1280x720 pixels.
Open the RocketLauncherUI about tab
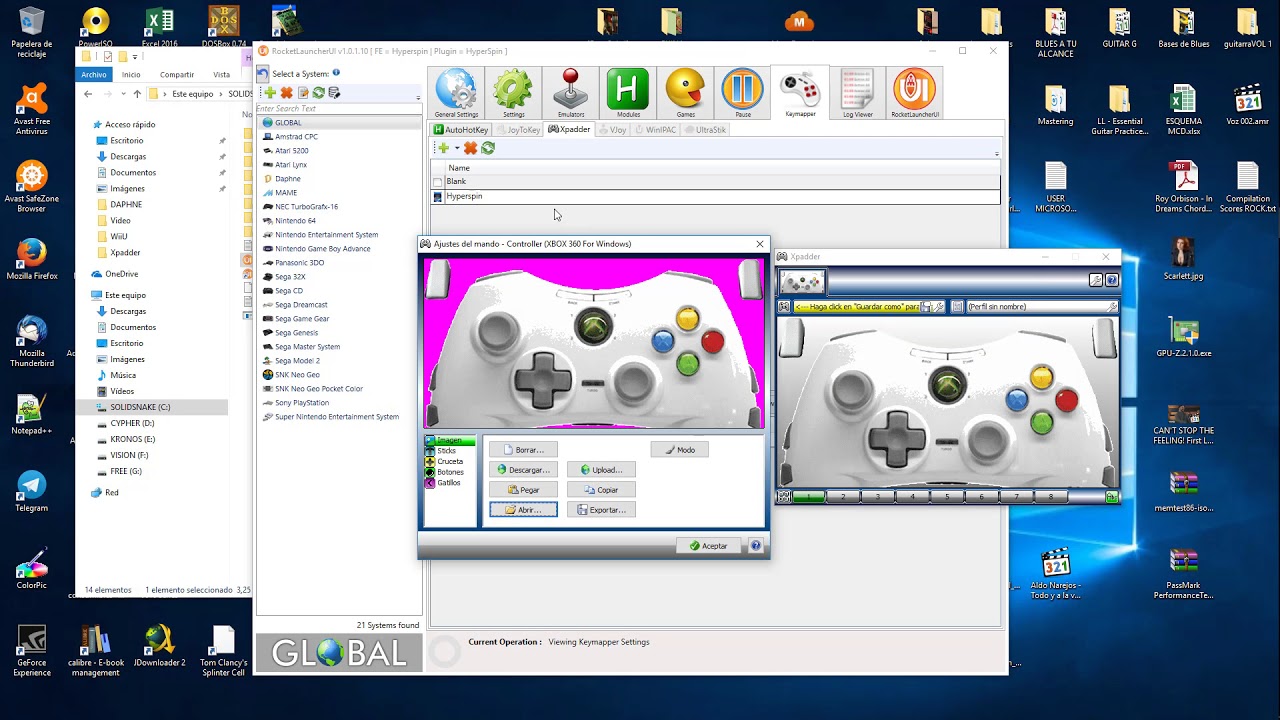tap(914, 94)
